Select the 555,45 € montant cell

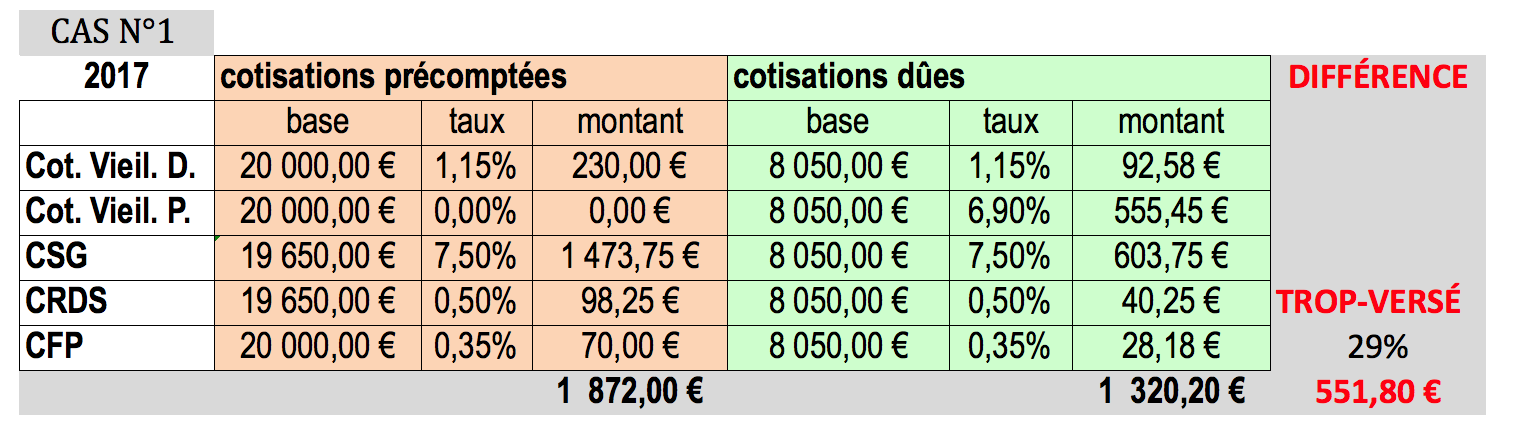[x=1171, y=213]
